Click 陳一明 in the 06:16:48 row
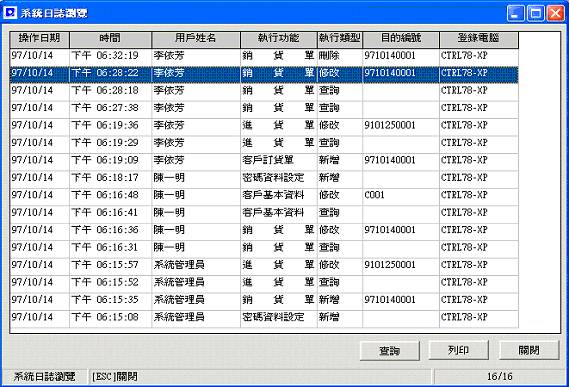The image size is (569, 387). (x=169, y=195)
